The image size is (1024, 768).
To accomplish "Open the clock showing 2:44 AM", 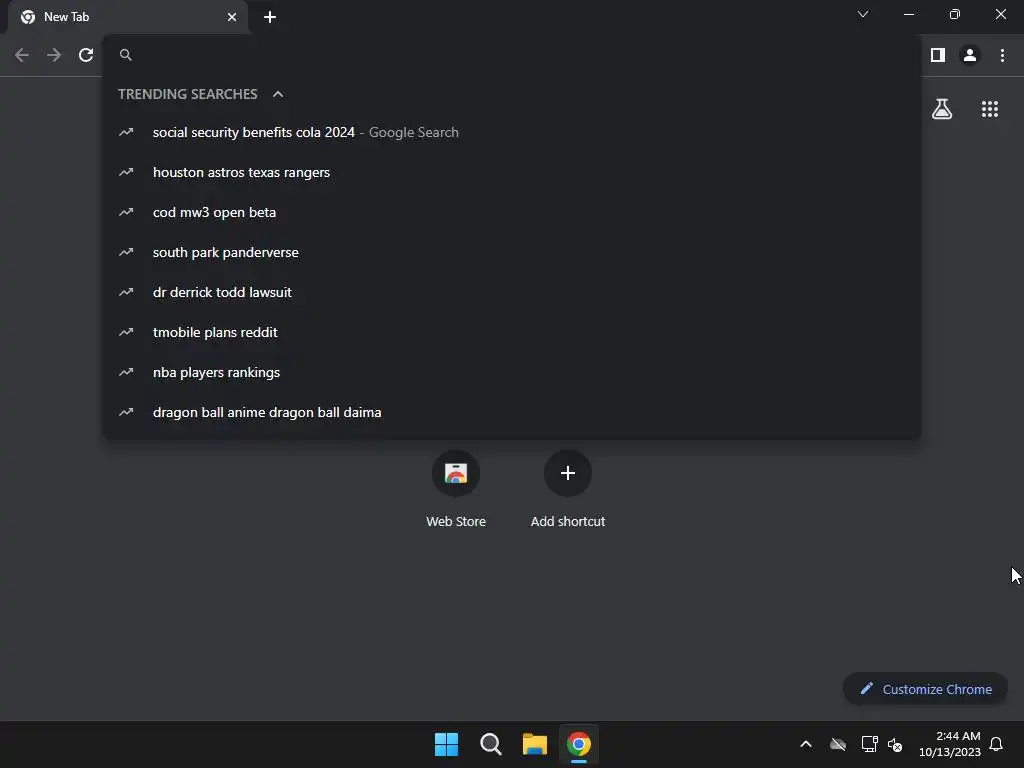I will 950,744.
